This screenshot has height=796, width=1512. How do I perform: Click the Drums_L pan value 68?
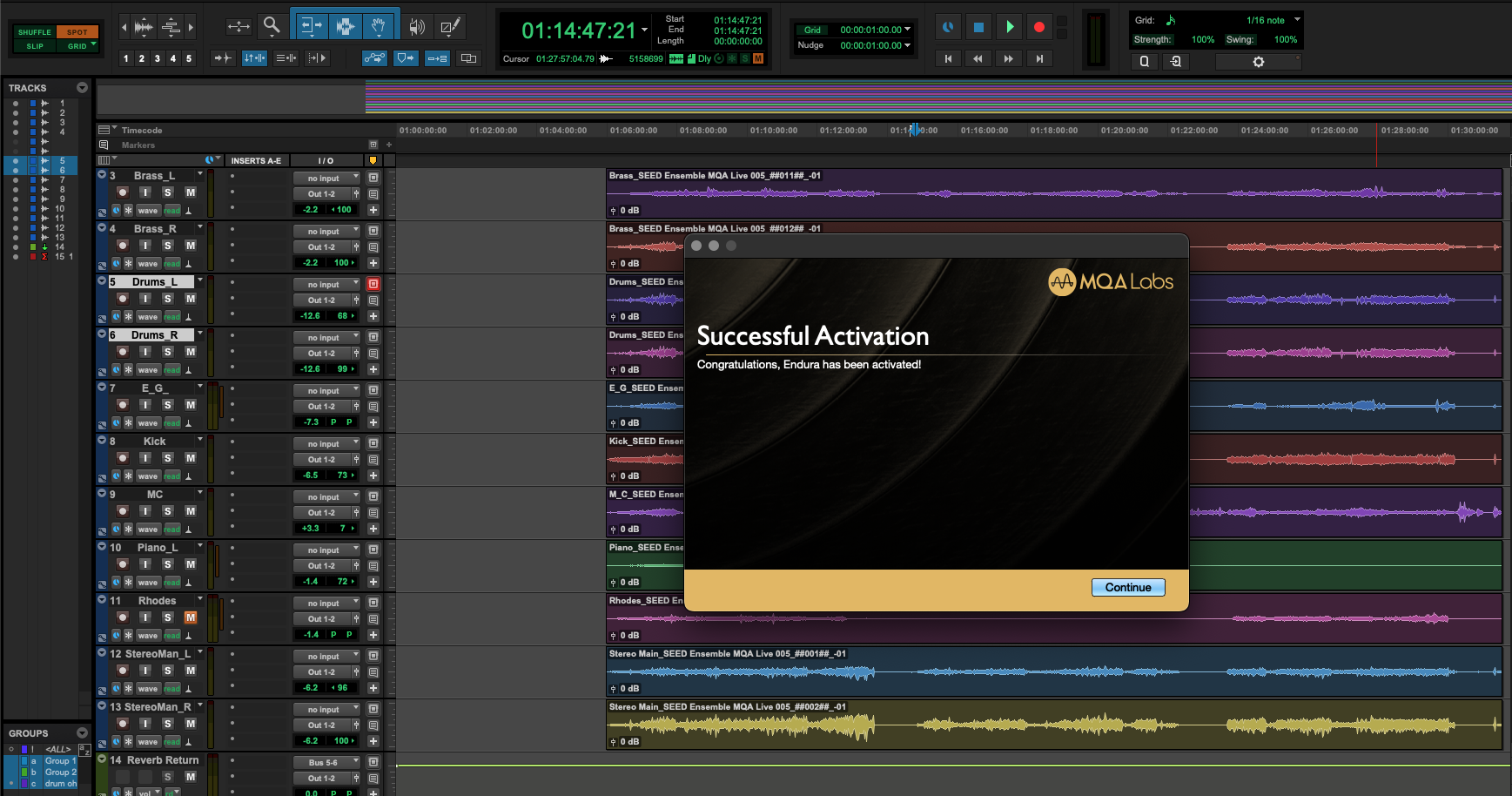344,315
